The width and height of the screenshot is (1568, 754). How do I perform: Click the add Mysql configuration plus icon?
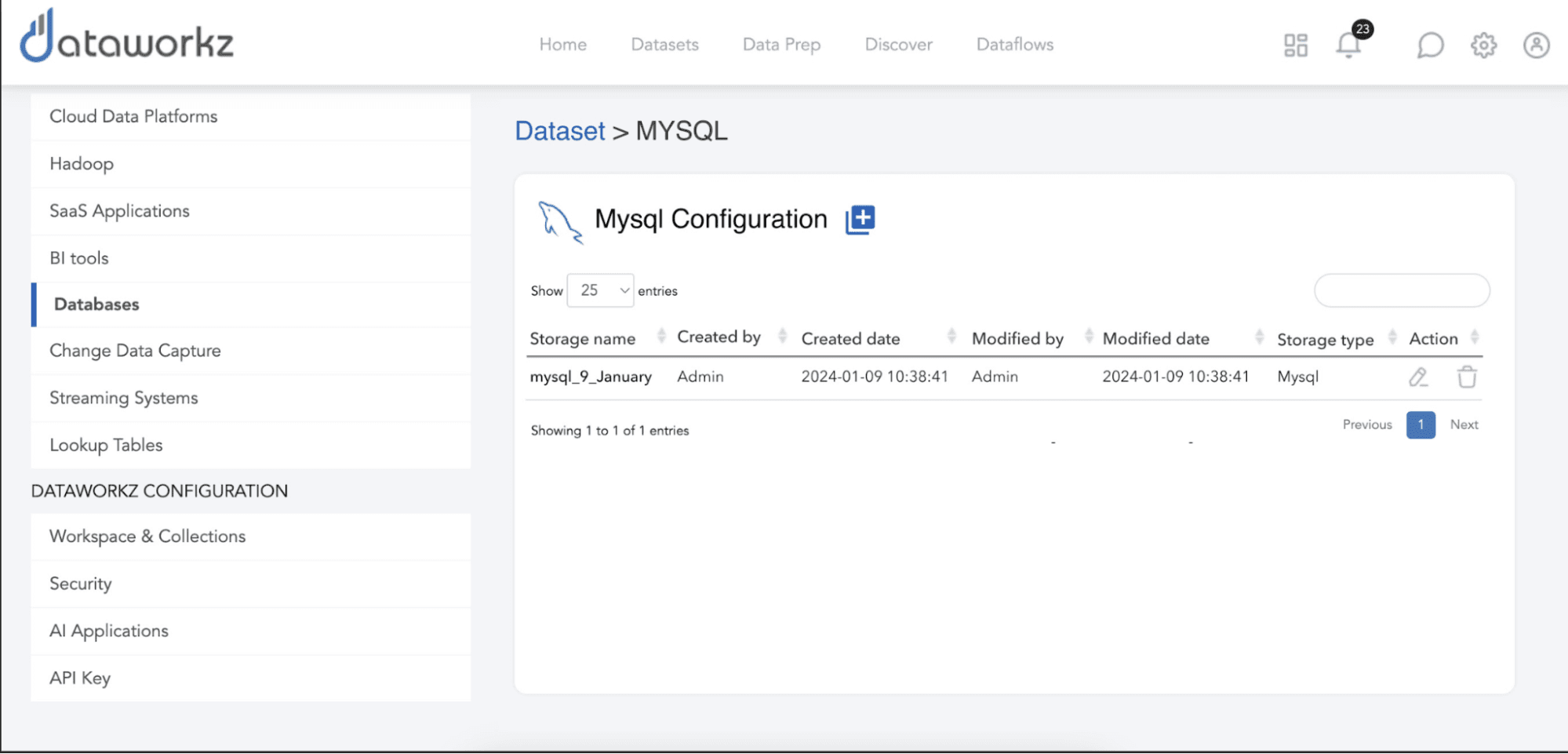[x=860, y=220]
